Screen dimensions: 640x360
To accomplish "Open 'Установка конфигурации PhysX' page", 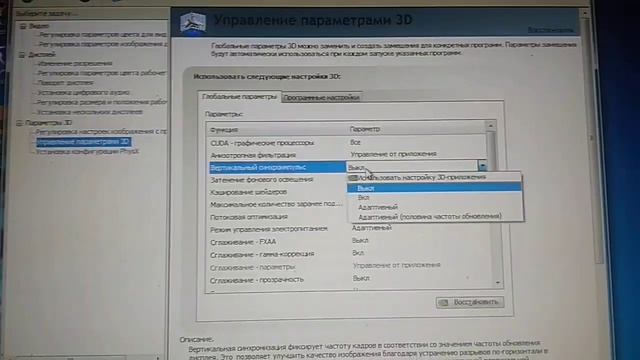I will pos(87,151).
